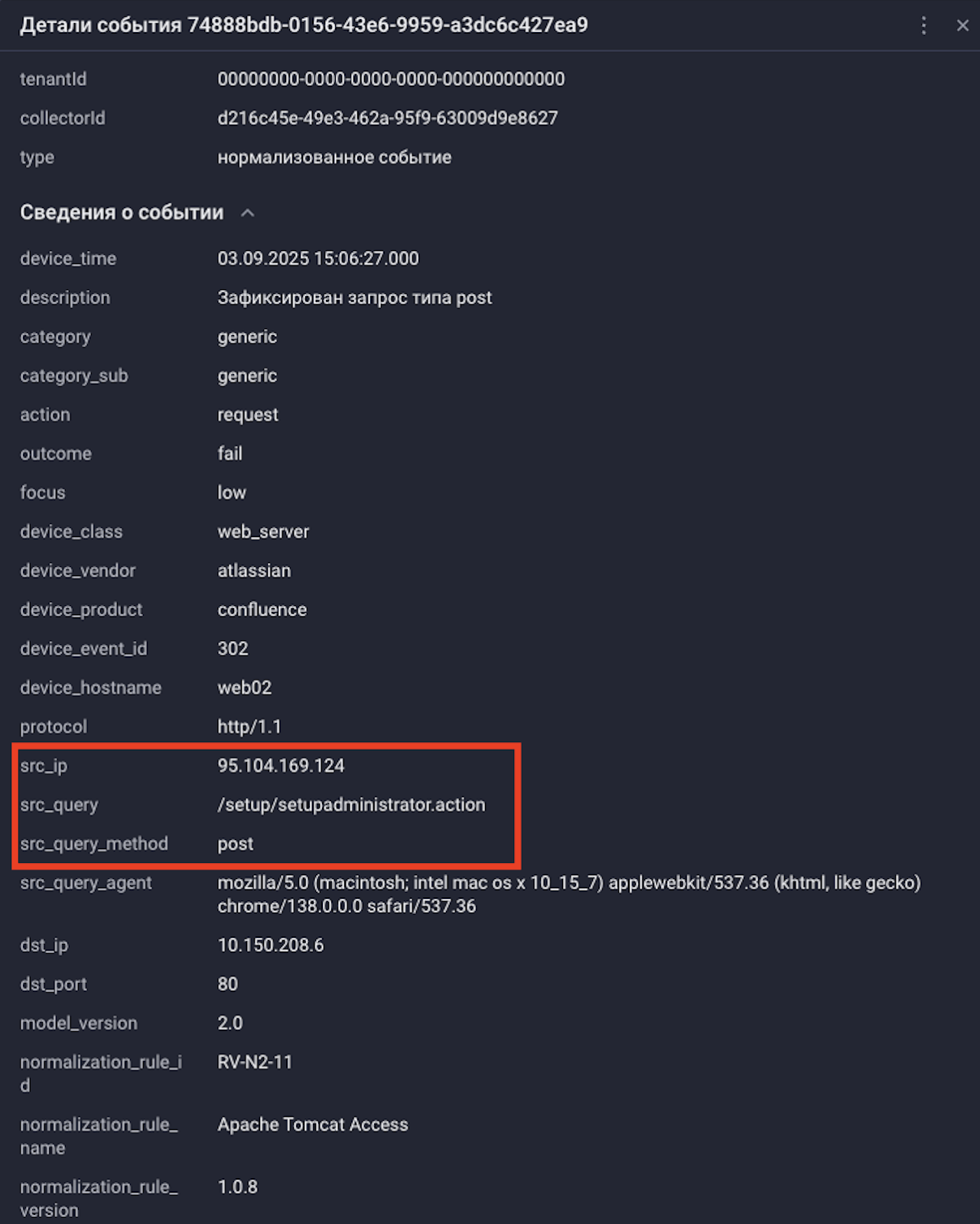Click the device_product value confluence

(262, 610)
